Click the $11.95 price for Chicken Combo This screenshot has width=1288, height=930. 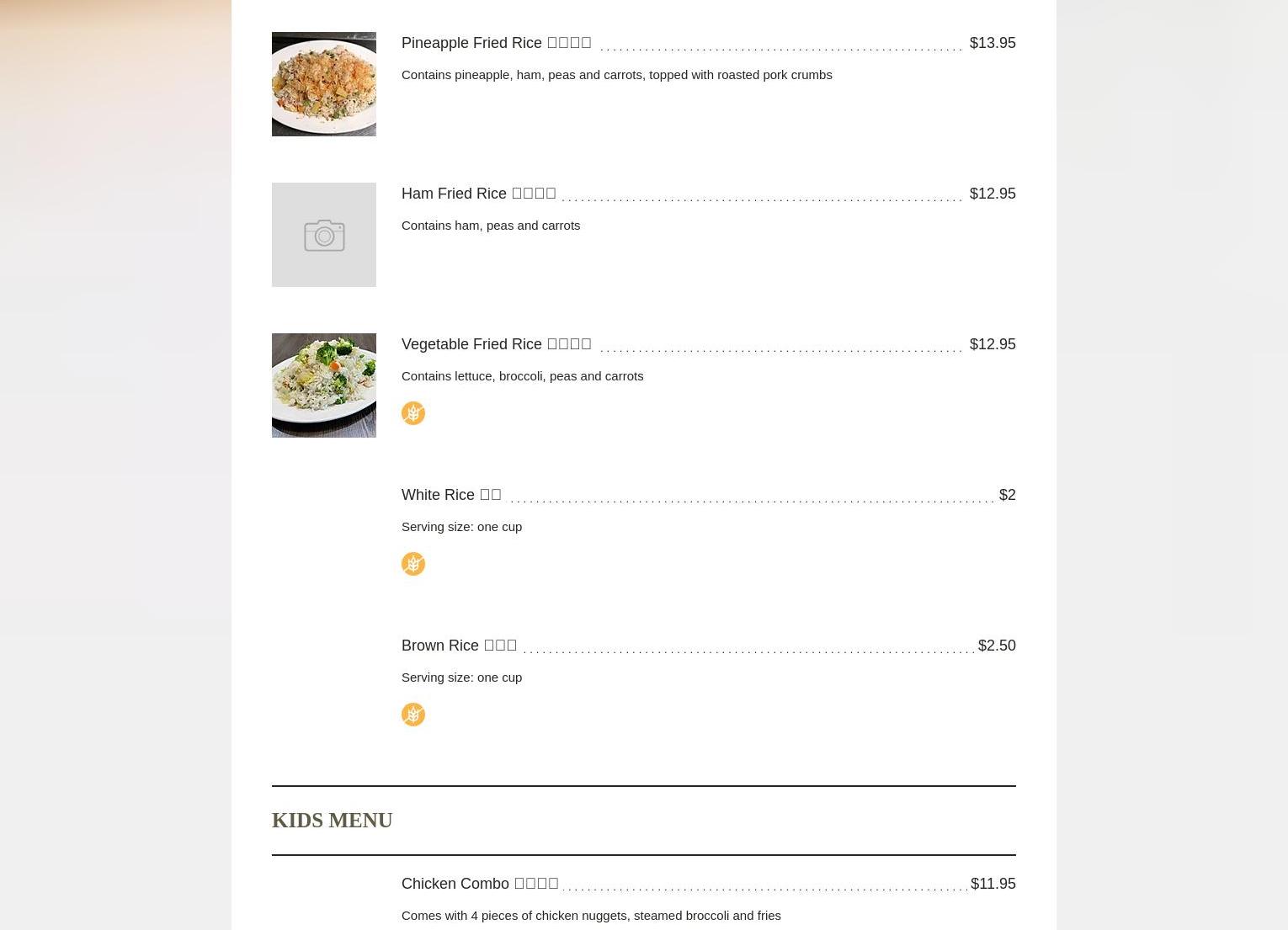coord(993,884)
